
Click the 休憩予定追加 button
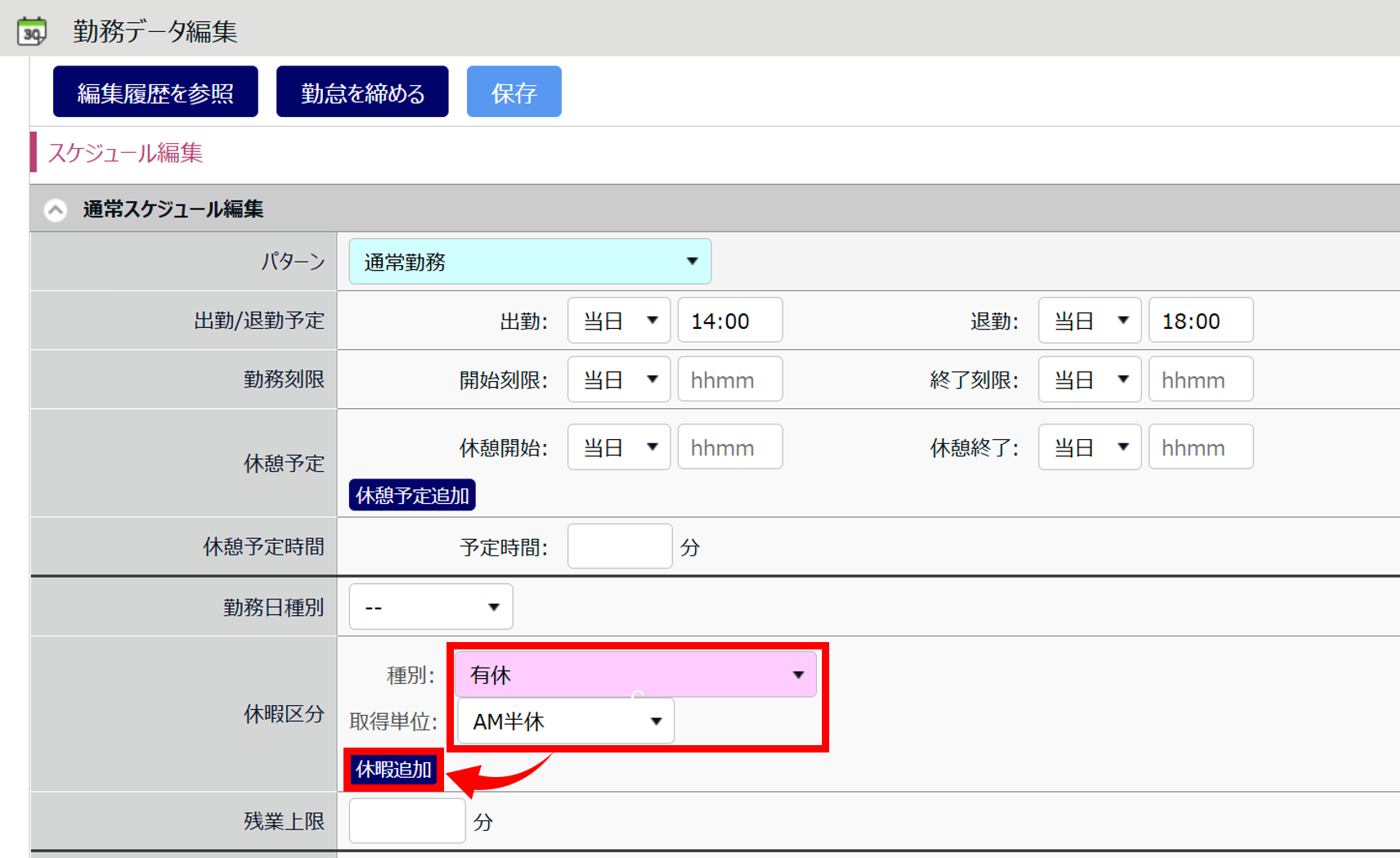[x=412, y=496]
